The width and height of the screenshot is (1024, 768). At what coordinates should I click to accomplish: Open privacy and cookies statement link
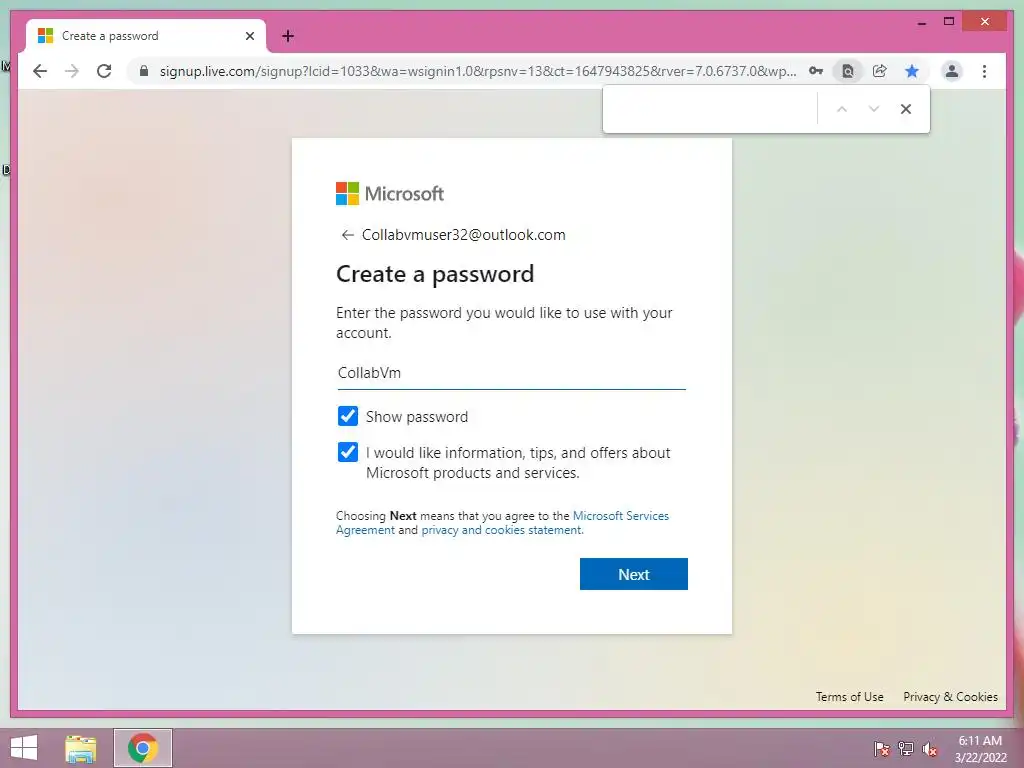coord(502,530)
